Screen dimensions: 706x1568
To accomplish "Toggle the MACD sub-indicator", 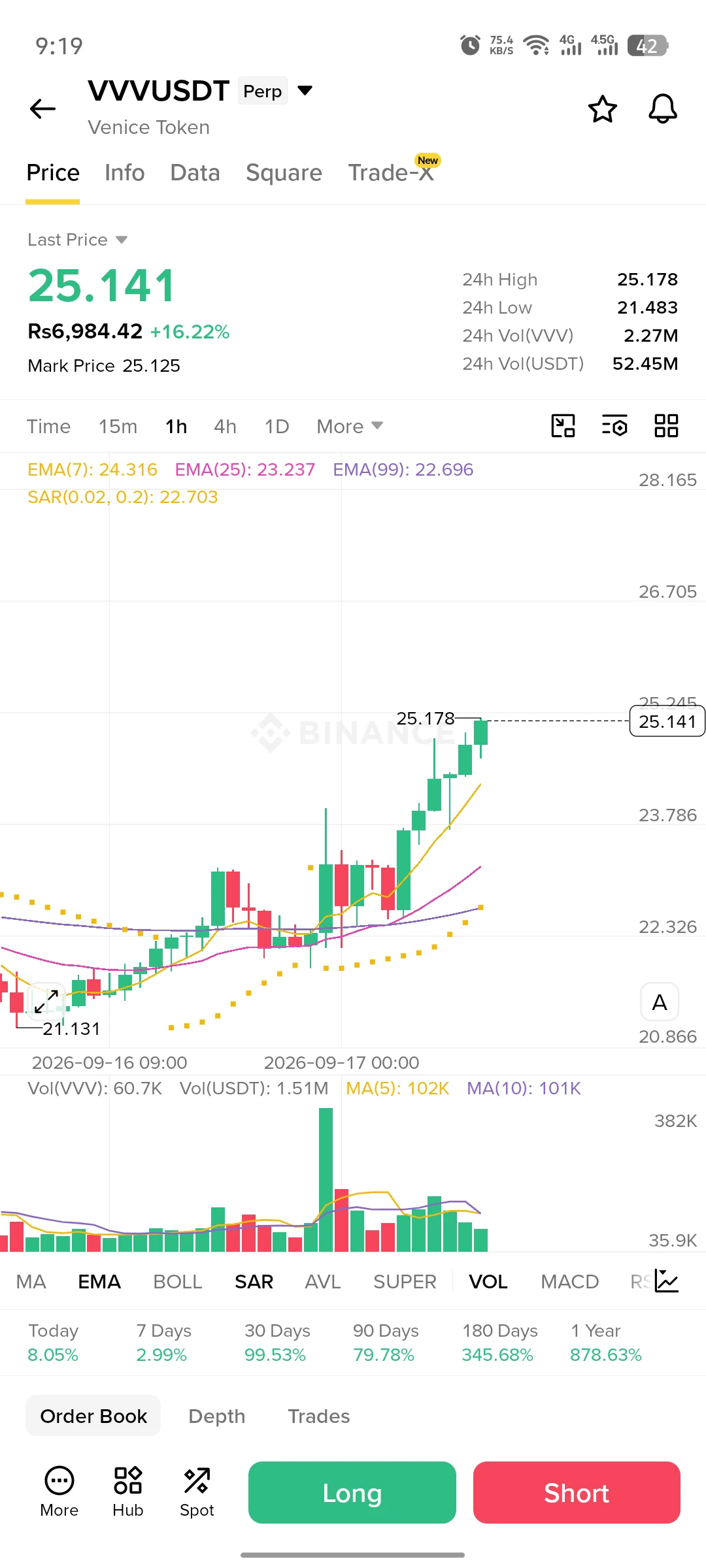I will [x=570, y=1282].
